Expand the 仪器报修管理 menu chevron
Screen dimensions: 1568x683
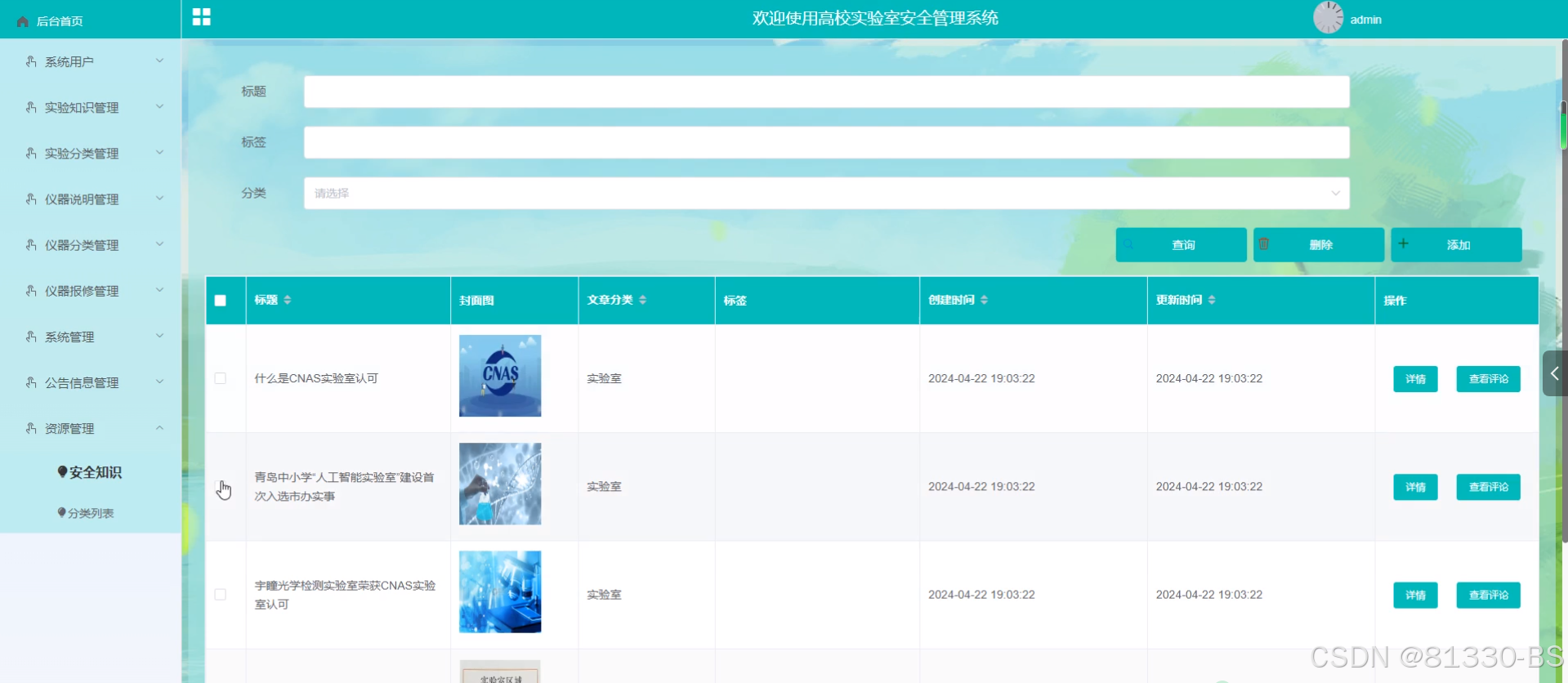tap(159, 289)
